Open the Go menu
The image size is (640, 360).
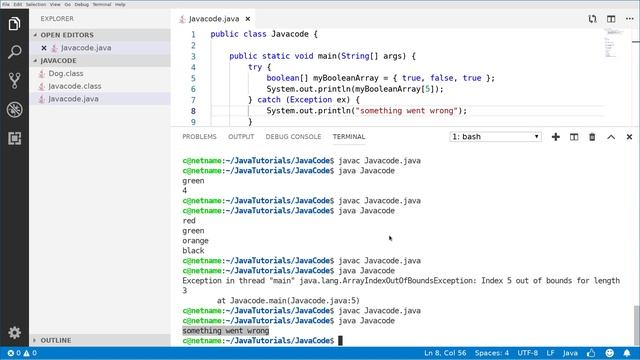(x=67, y=4)
